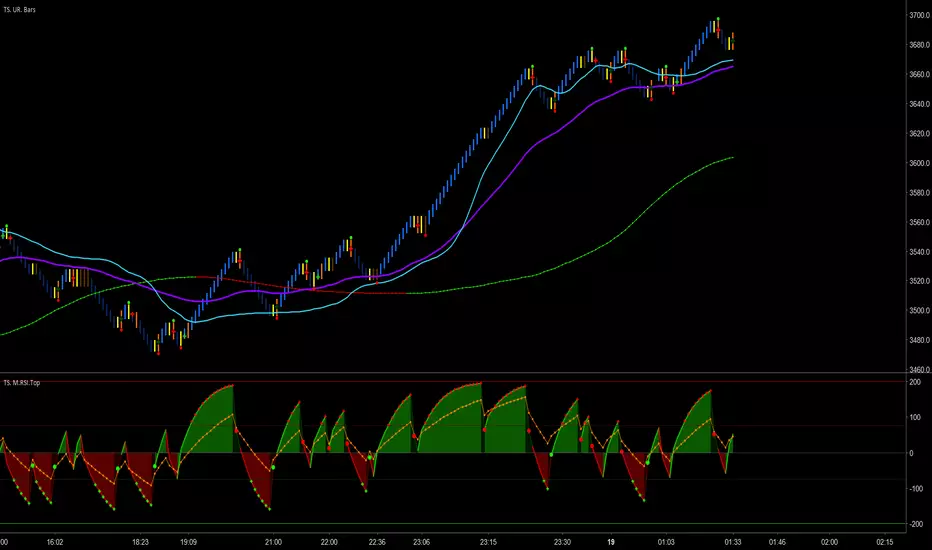
Task: Click the 22:36 time axis label
Action: [376, 541]
